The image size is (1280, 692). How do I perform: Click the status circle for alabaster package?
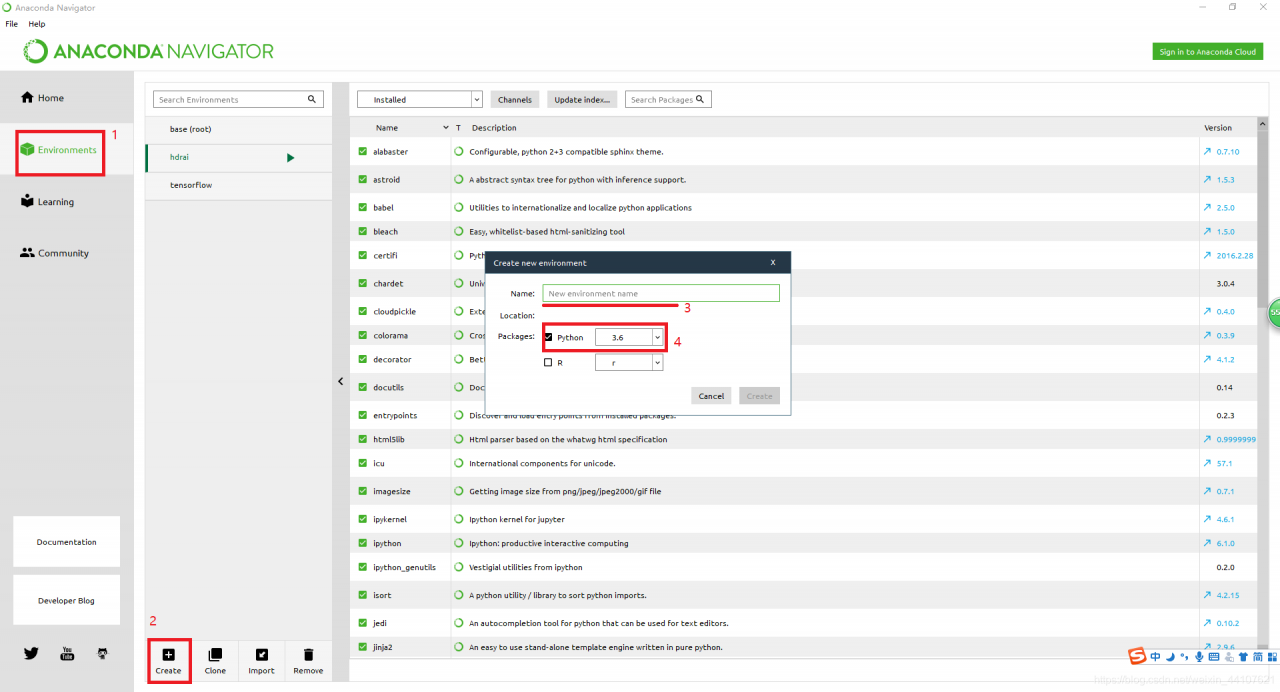pyautogui.click(x=459, y=152)
